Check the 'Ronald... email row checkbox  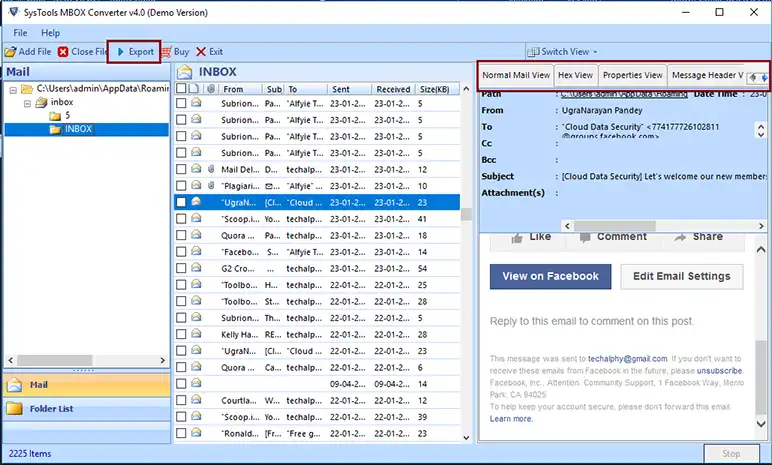(x=181, y=433)
